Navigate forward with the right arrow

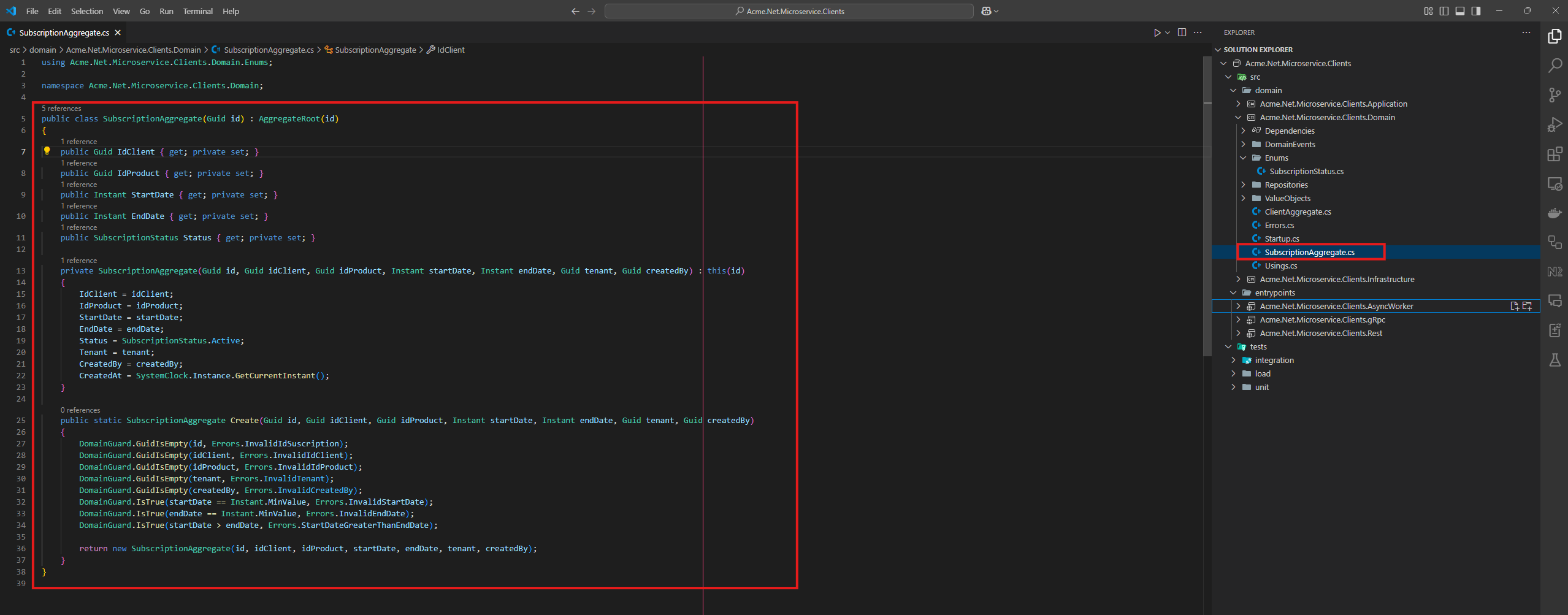[591, 11]
